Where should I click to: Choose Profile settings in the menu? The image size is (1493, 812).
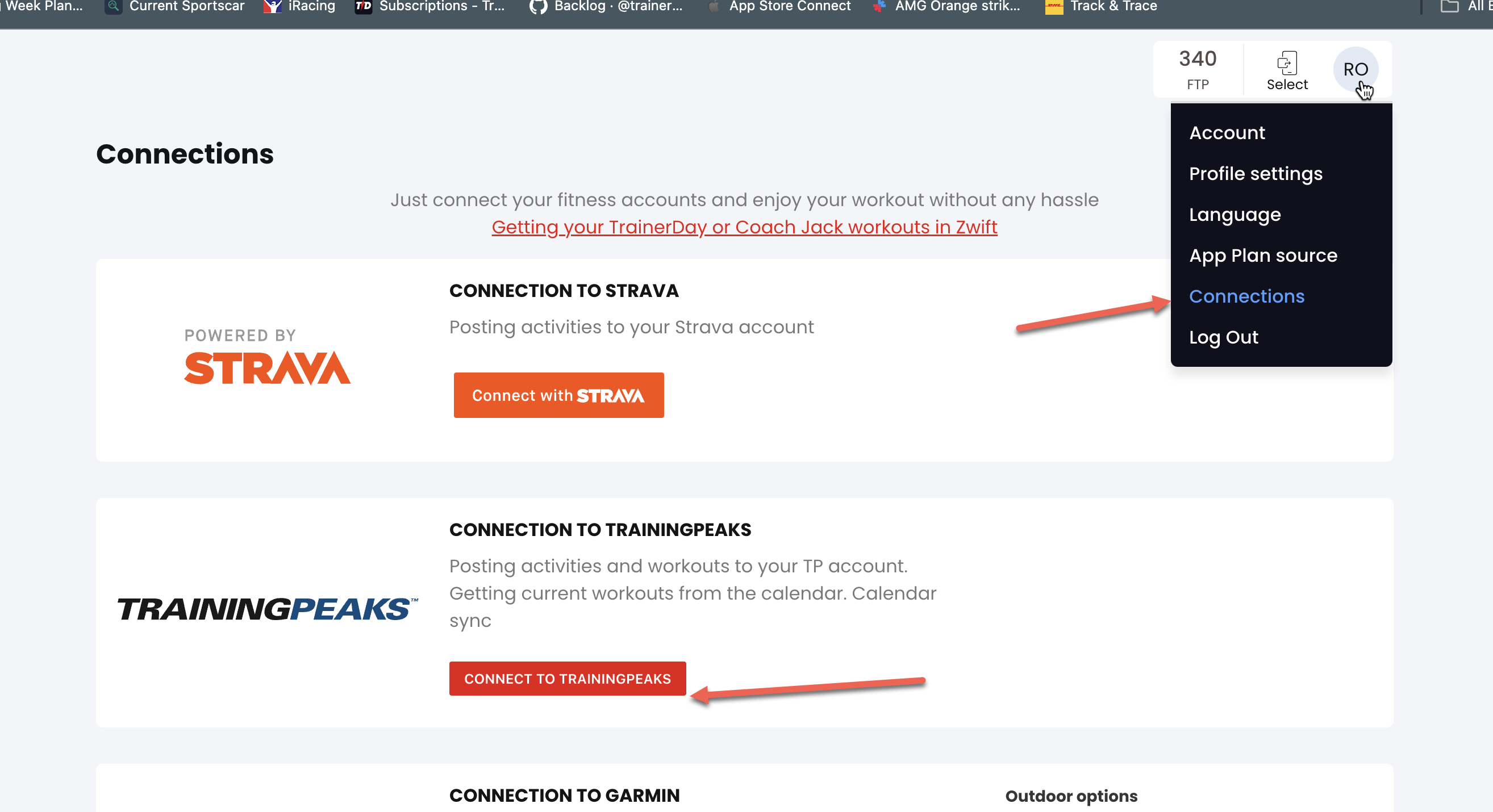coord(1256,174)
